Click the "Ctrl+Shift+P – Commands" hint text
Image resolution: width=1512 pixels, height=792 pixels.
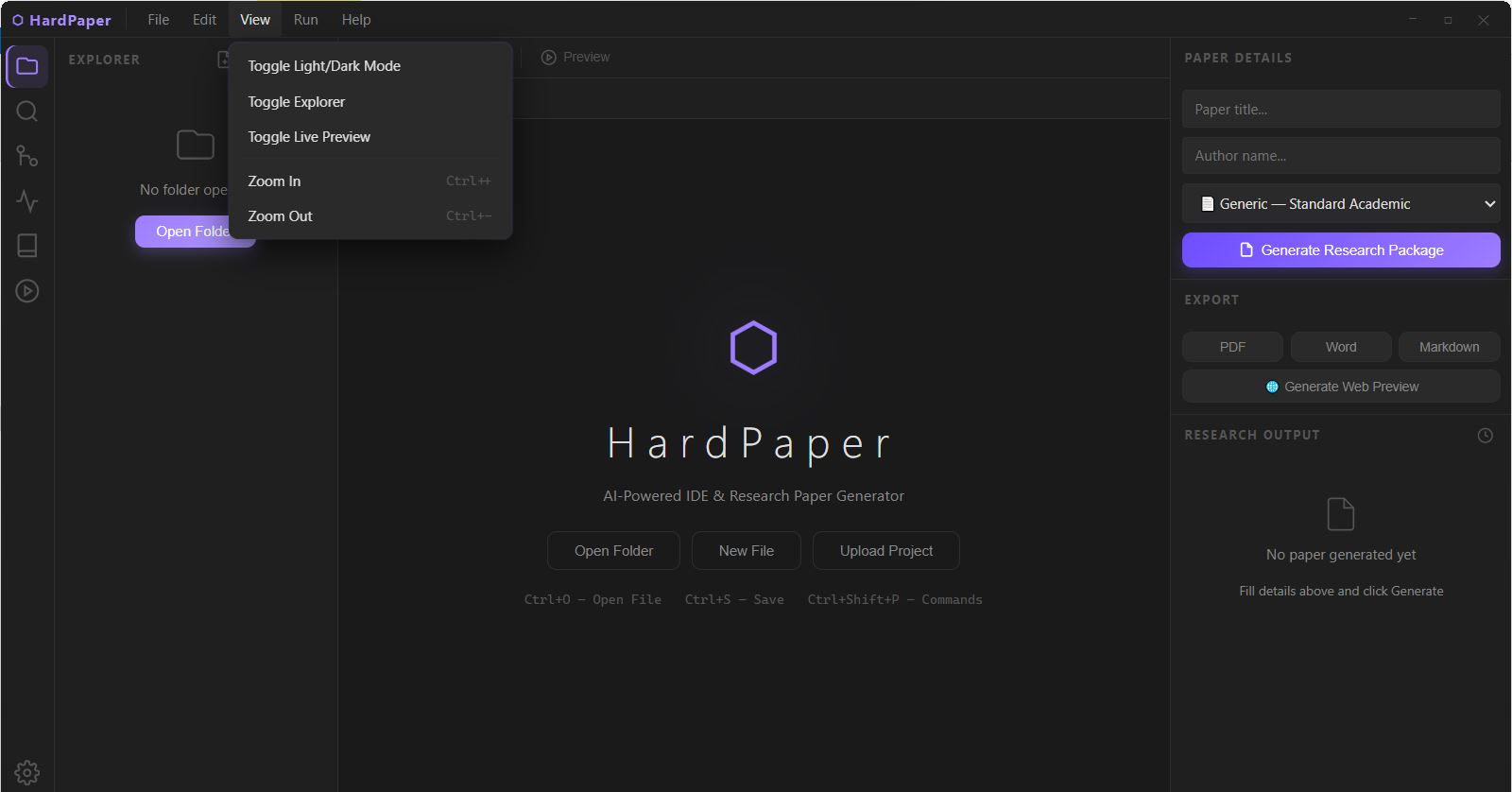tap(895, 599)
